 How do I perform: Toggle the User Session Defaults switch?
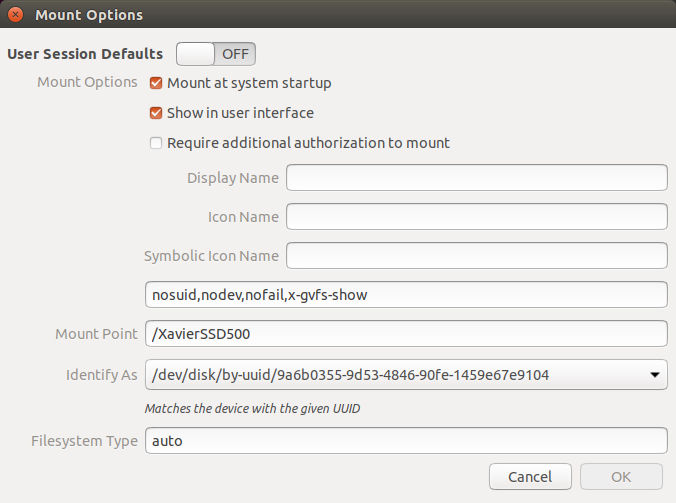pos(216,54)
